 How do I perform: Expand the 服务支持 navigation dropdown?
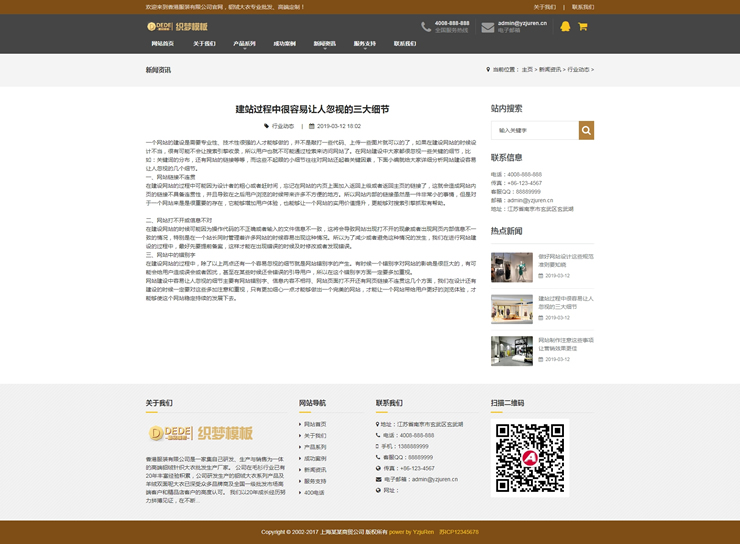[x=364, y=44]
